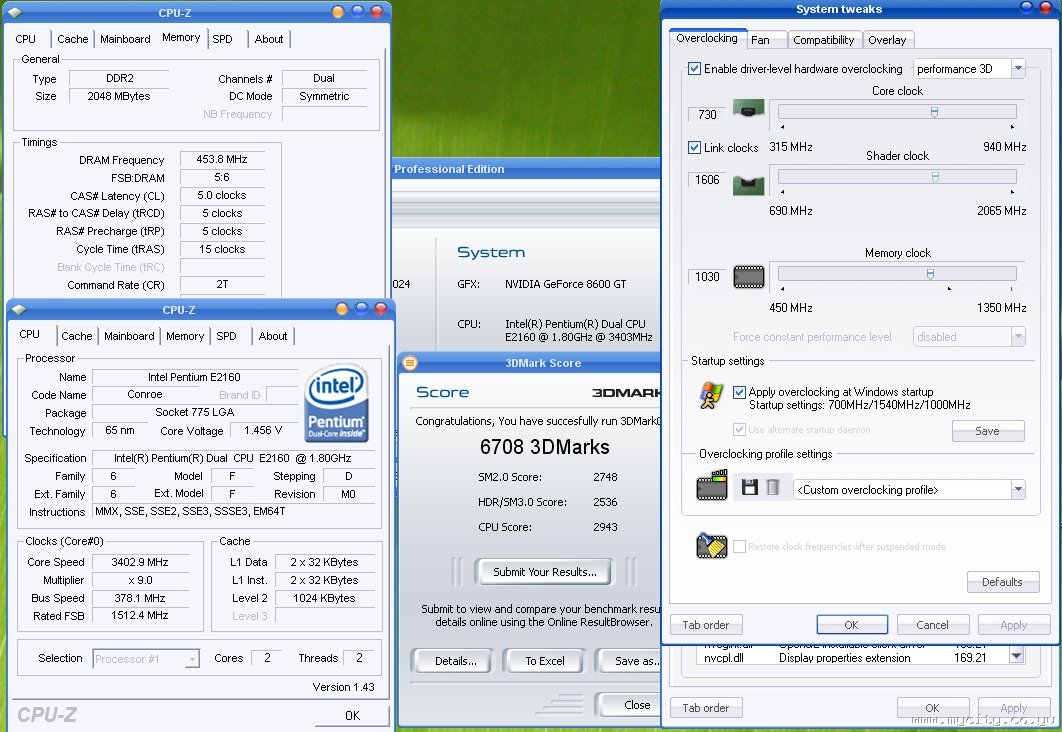This screenshot has height=732, width=1062.
Task: Click the DRAM Frequency value 453.8 MHz
Action: [x=222, y=159]
